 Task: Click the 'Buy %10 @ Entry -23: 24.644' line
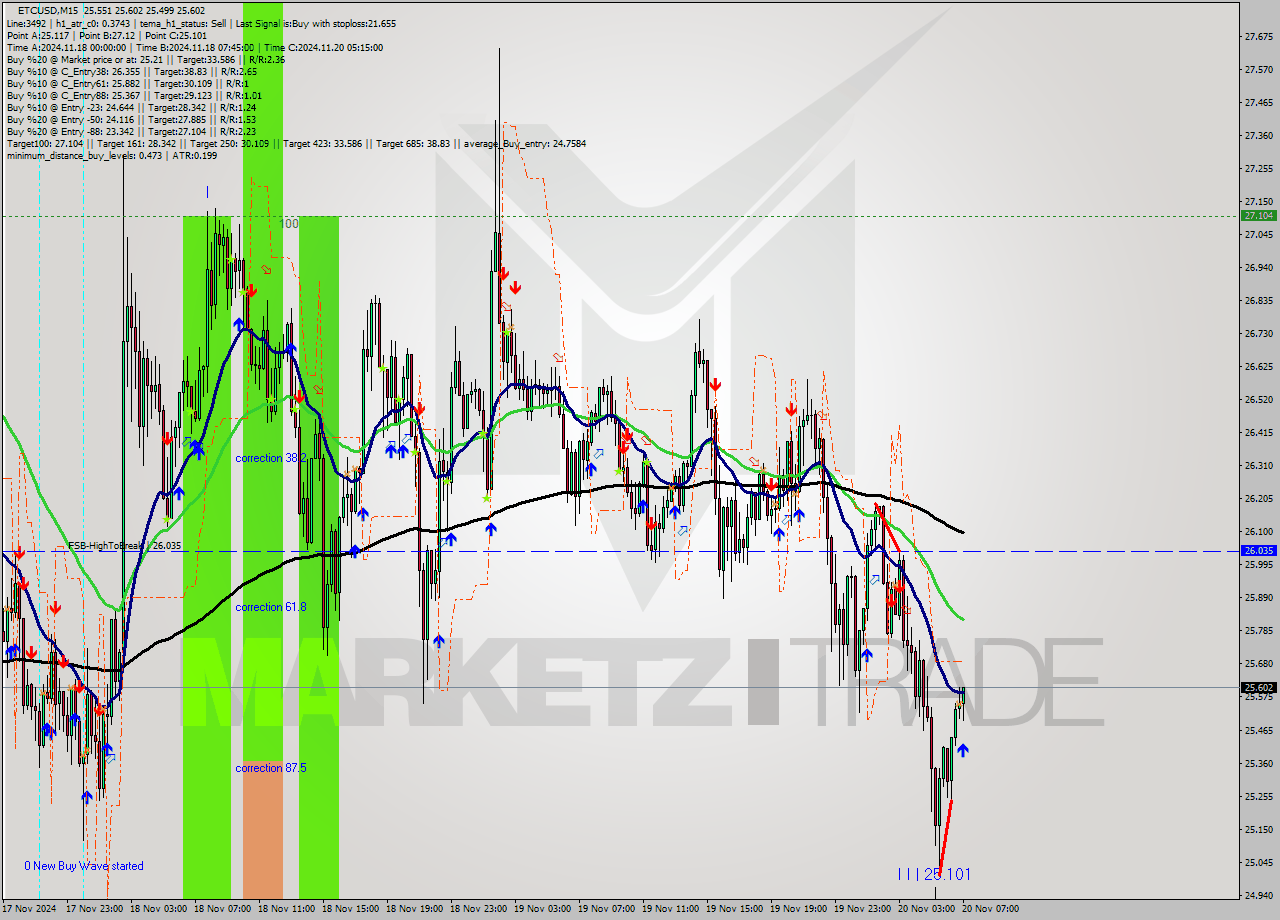coord(132,107)
